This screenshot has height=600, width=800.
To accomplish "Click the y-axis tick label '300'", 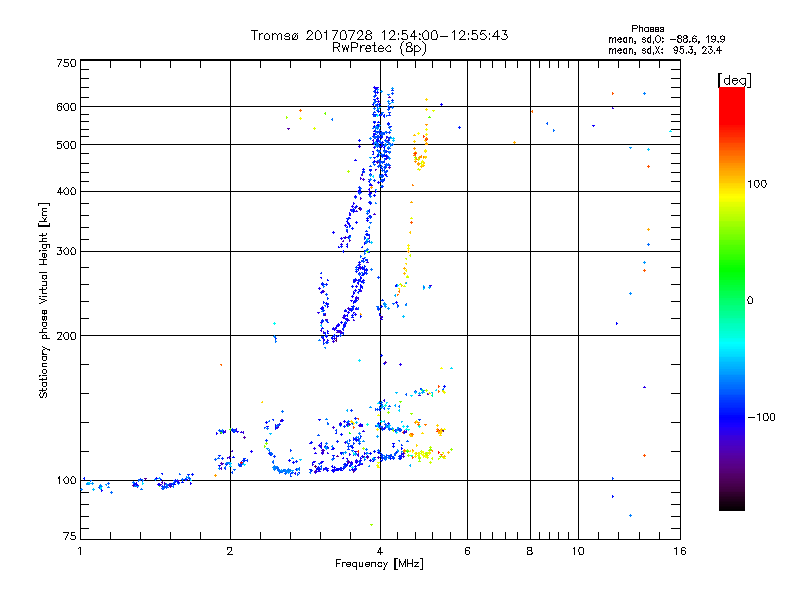I will [66, 252].
